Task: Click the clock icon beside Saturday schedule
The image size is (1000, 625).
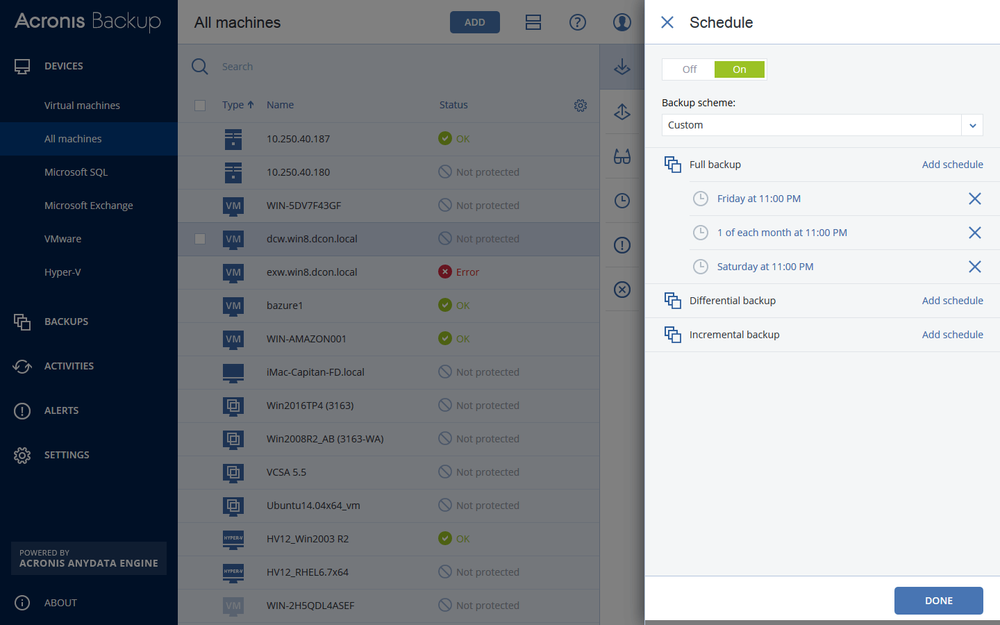Action: pos(700,267)
